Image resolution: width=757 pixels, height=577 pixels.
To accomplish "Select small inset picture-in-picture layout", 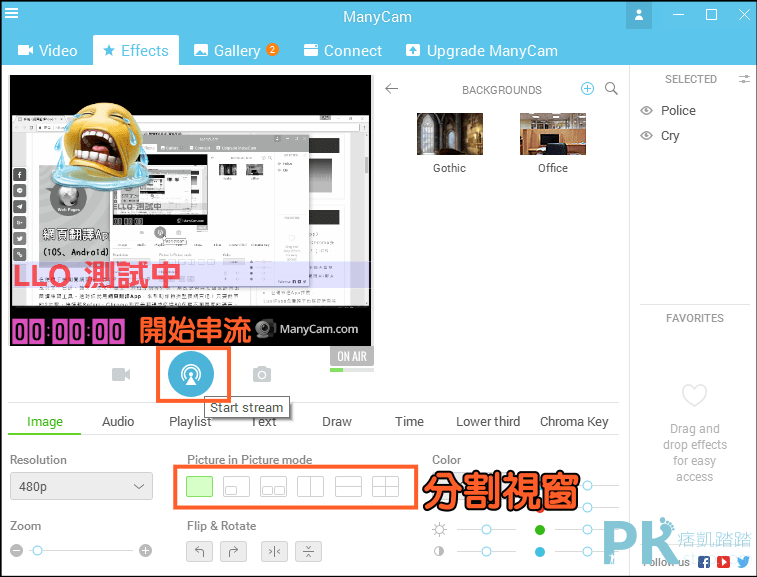I will click(237, 486).
